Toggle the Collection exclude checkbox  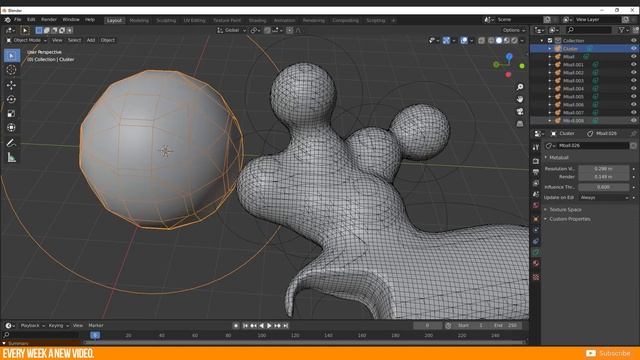[550, 40]
